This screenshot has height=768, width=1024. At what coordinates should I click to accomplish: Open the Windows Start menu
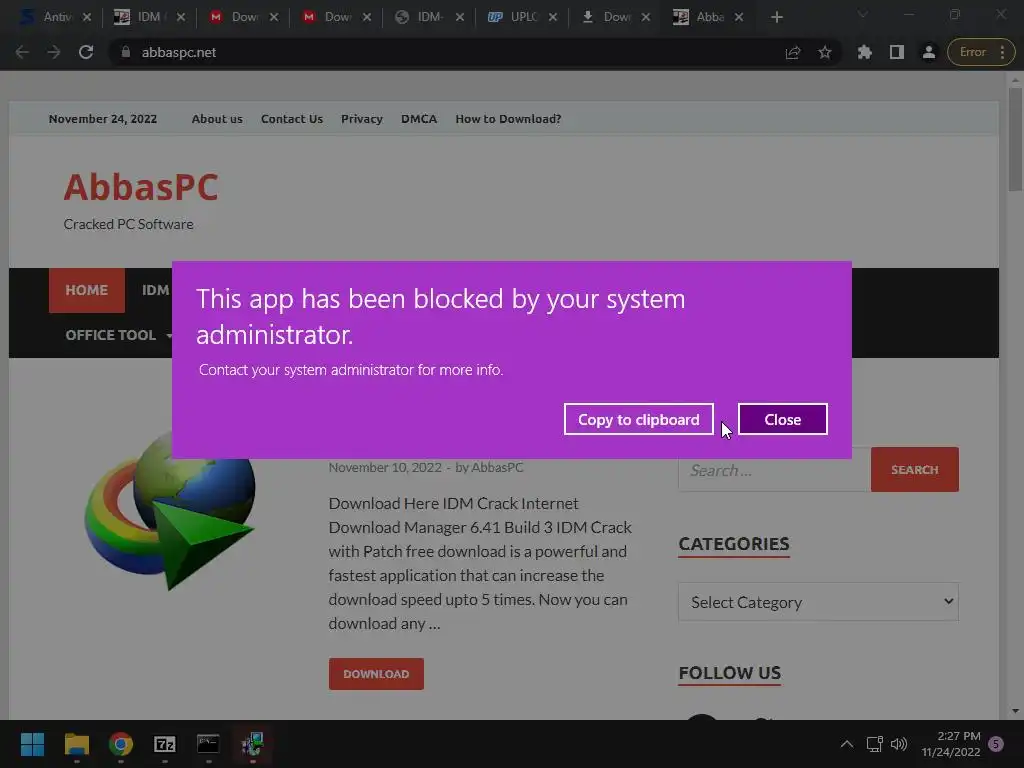[x=32, y=744]
